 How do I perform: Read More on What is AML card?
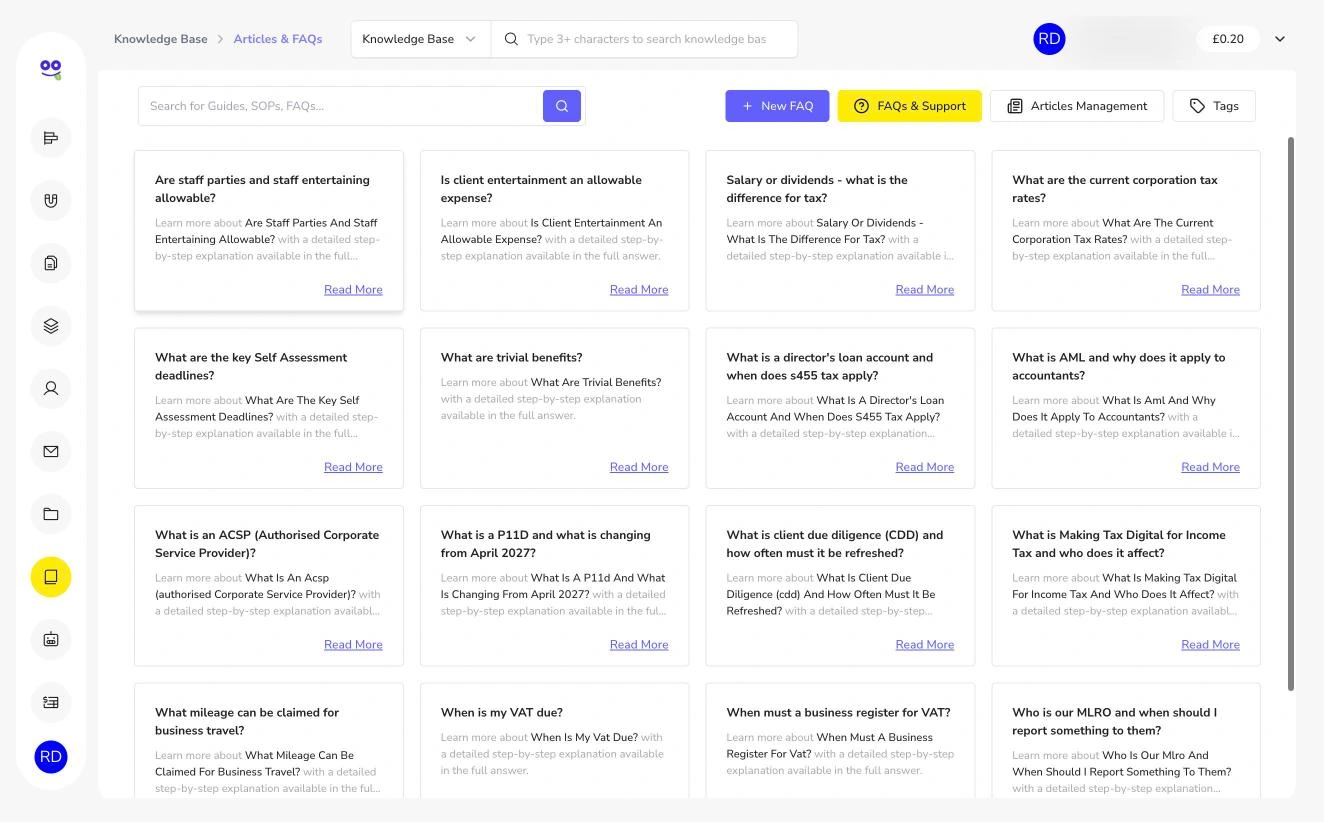(1210, 467)
